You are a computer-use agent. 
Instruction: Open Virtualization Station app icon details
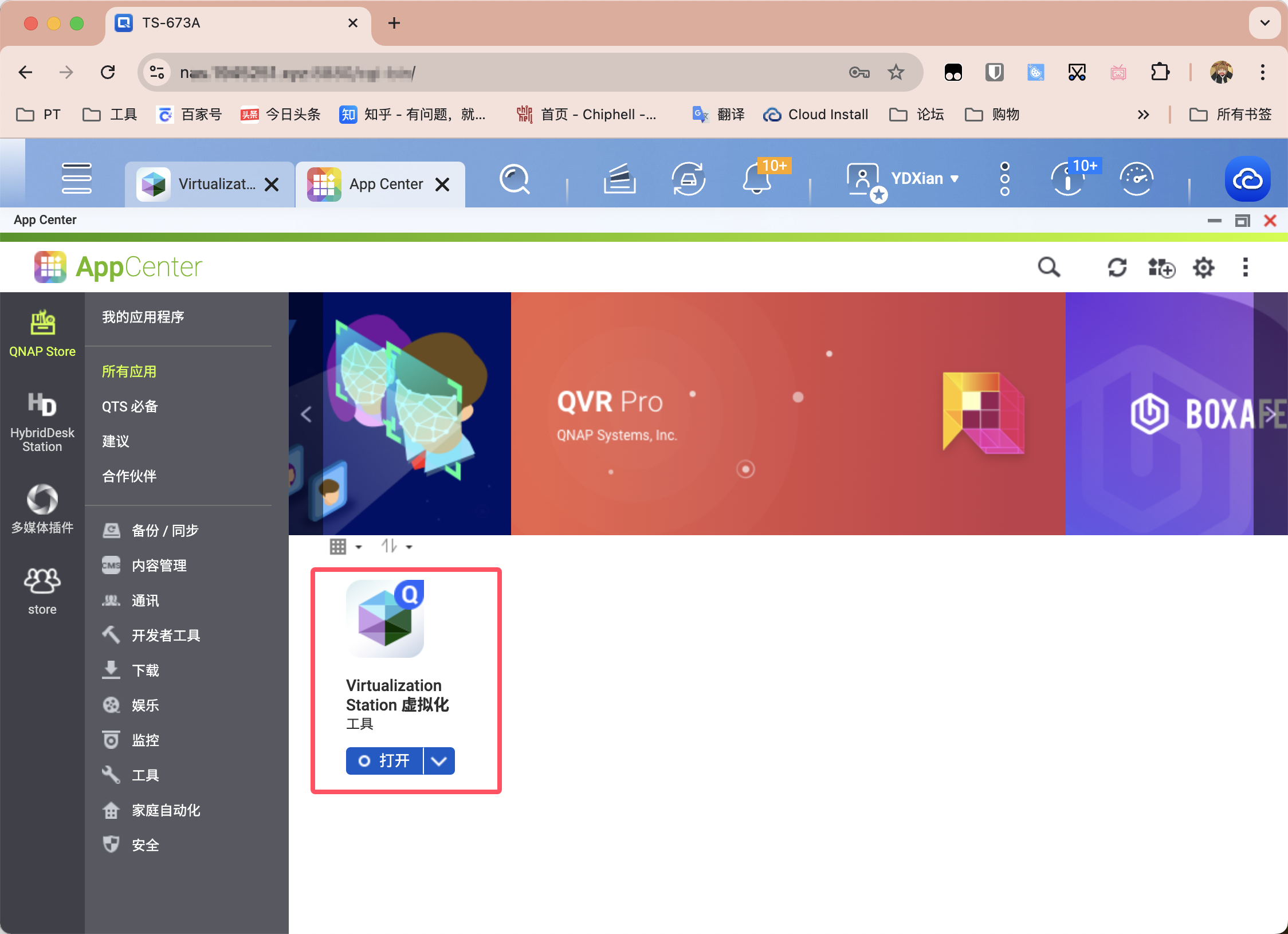click(x=385, y=618)
